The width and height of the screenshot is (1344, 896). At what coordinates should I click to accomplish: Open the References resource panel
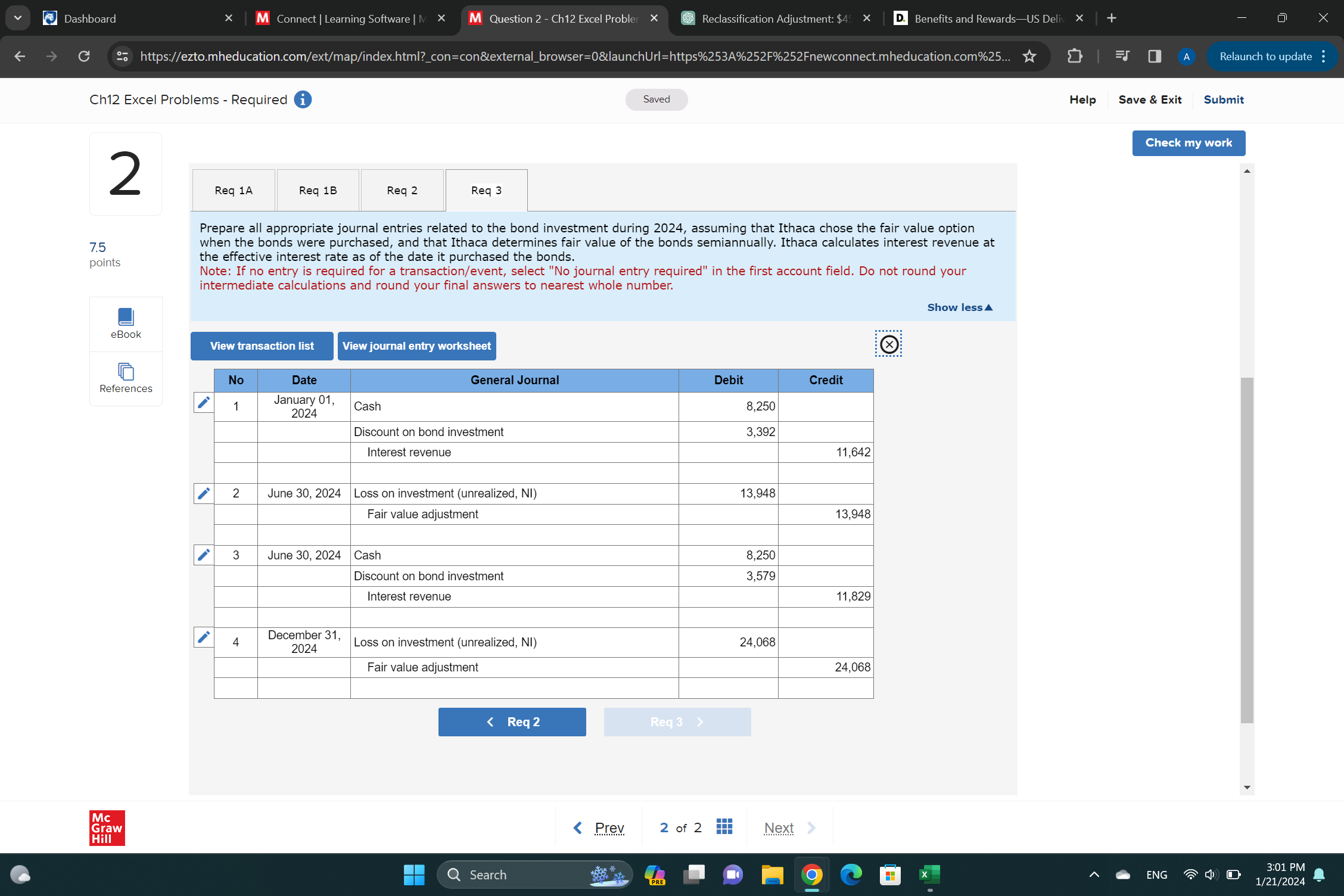point(125,379)
